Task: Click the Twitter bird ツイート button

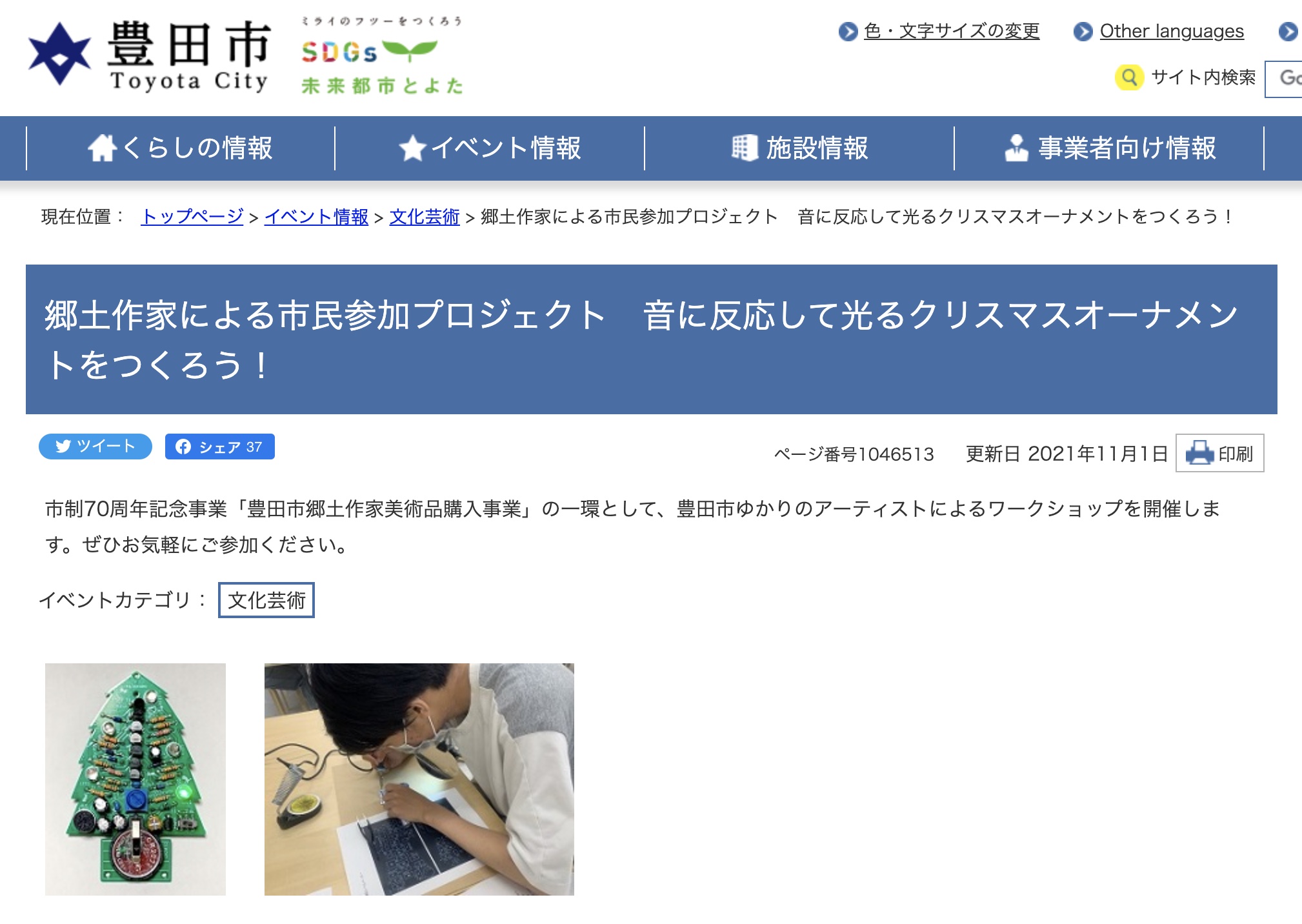Action: tap(95, 447)
